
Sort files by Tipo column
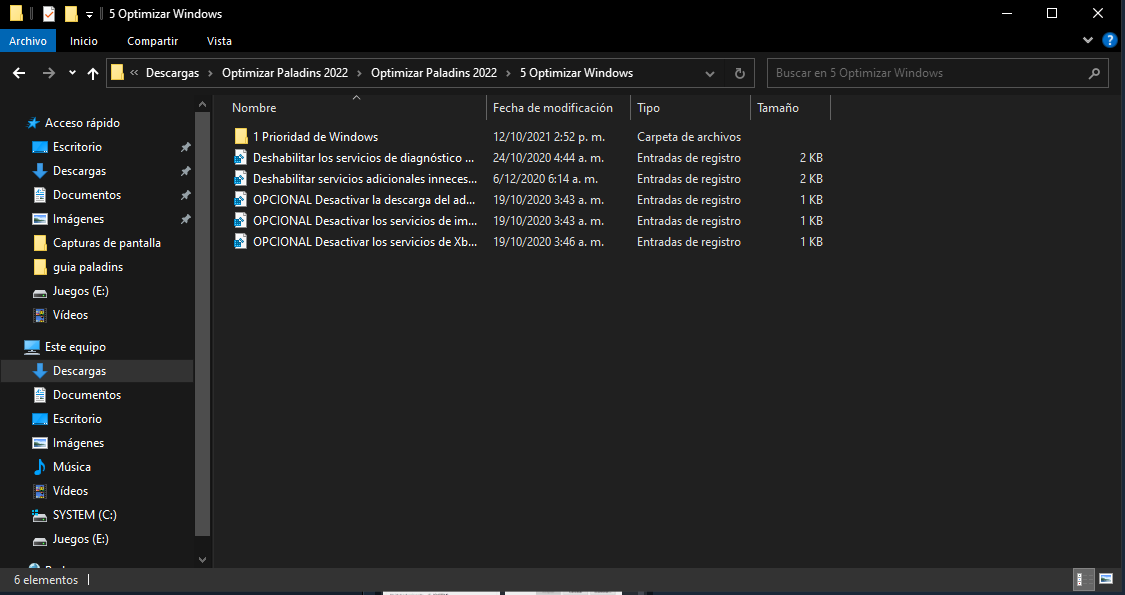(649, 108)
